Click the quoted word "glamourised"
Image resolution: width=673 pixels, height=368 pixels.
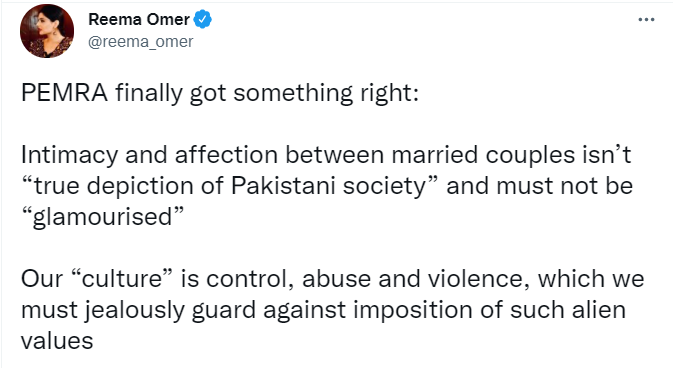coord(102,217)
